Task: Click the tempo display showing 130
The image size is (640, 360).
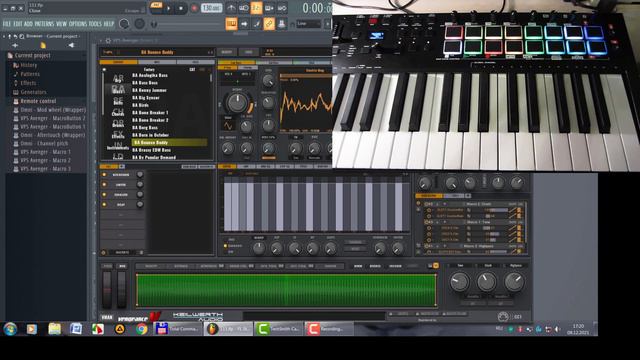Action: click(x=211, y=8)
